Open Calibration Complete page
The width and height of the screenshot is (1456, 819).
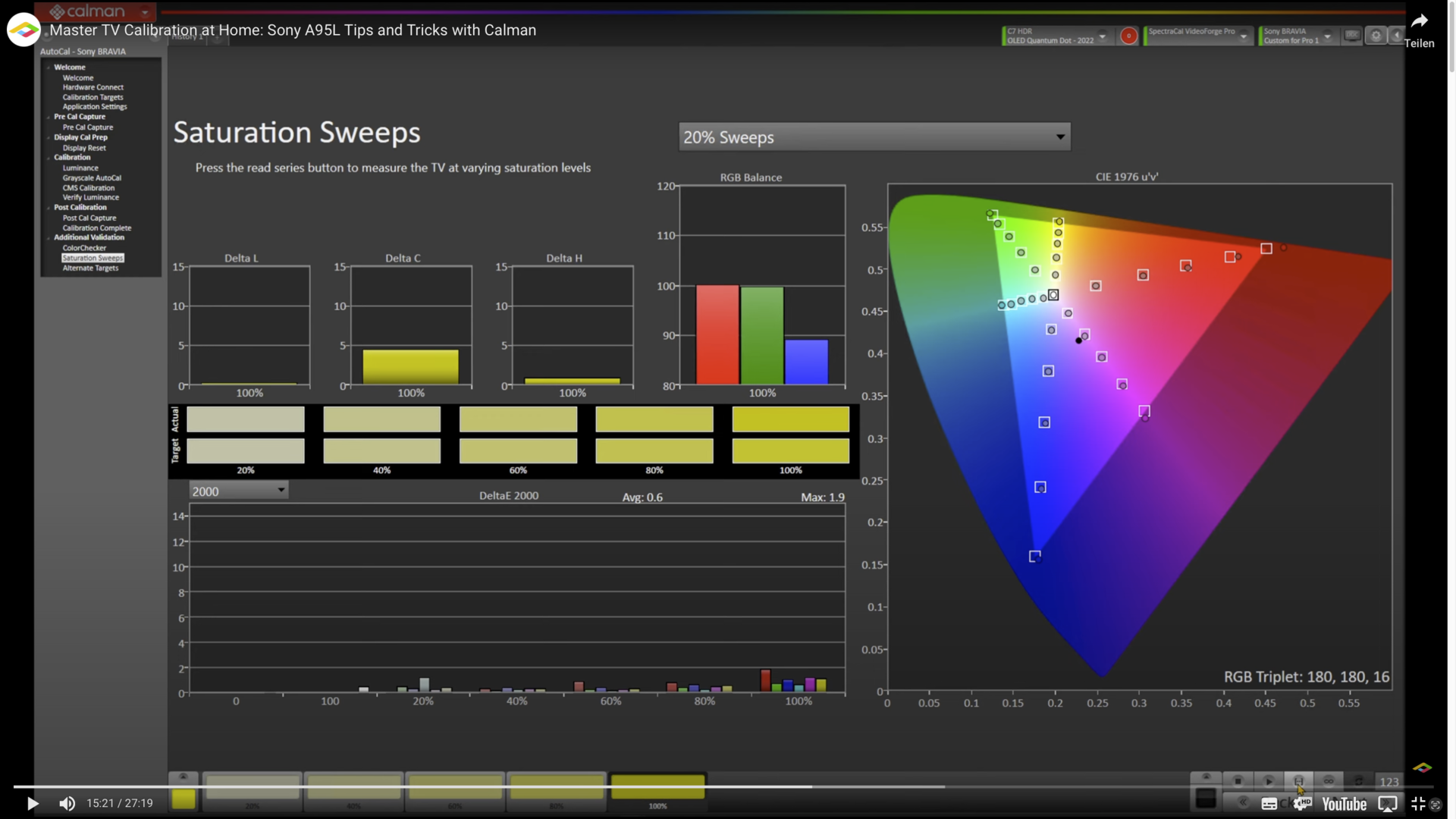point(97,228)
